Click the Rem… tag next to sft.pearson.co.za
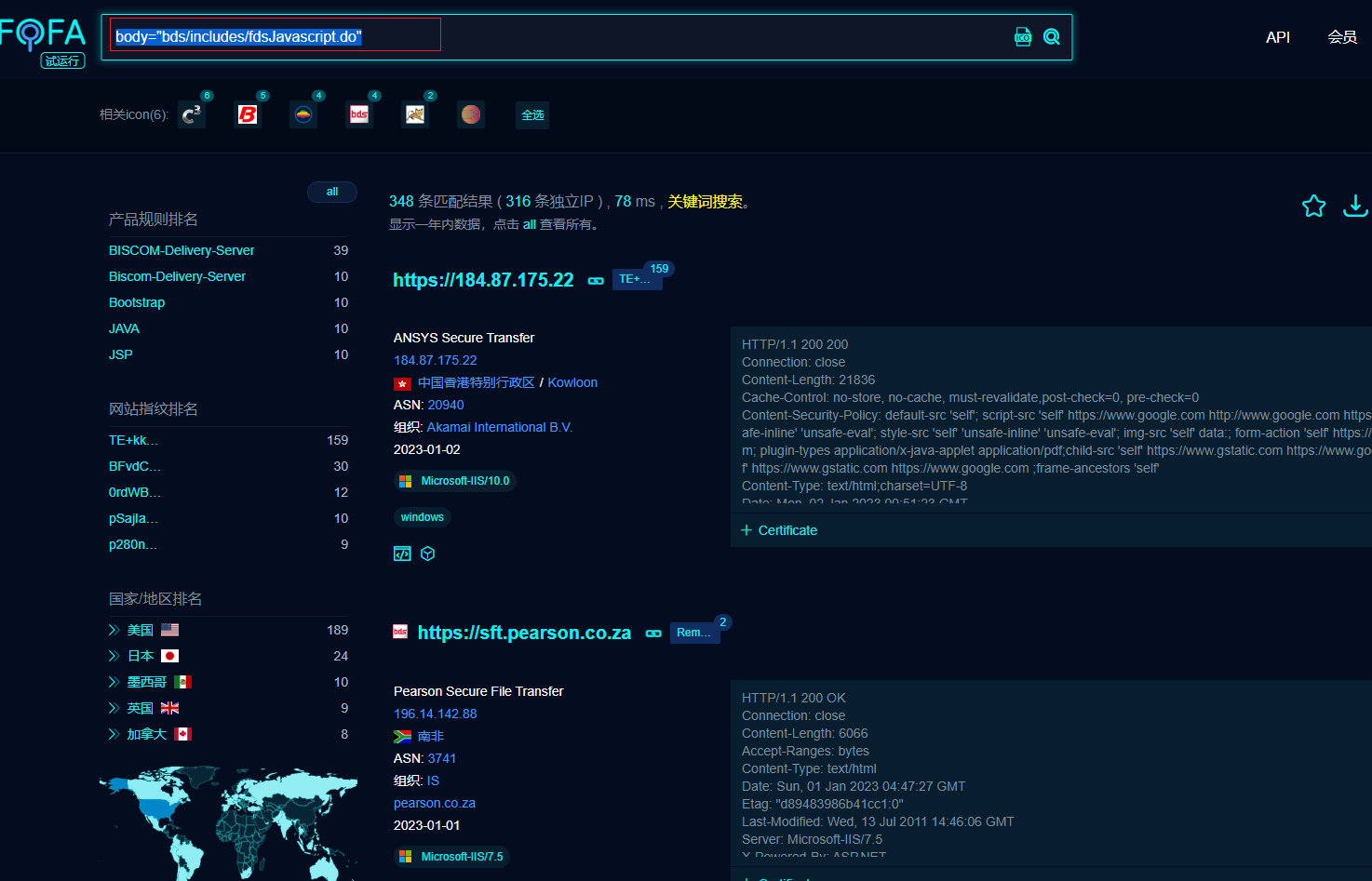This screenshot has height=881, width=1372. 694,633
